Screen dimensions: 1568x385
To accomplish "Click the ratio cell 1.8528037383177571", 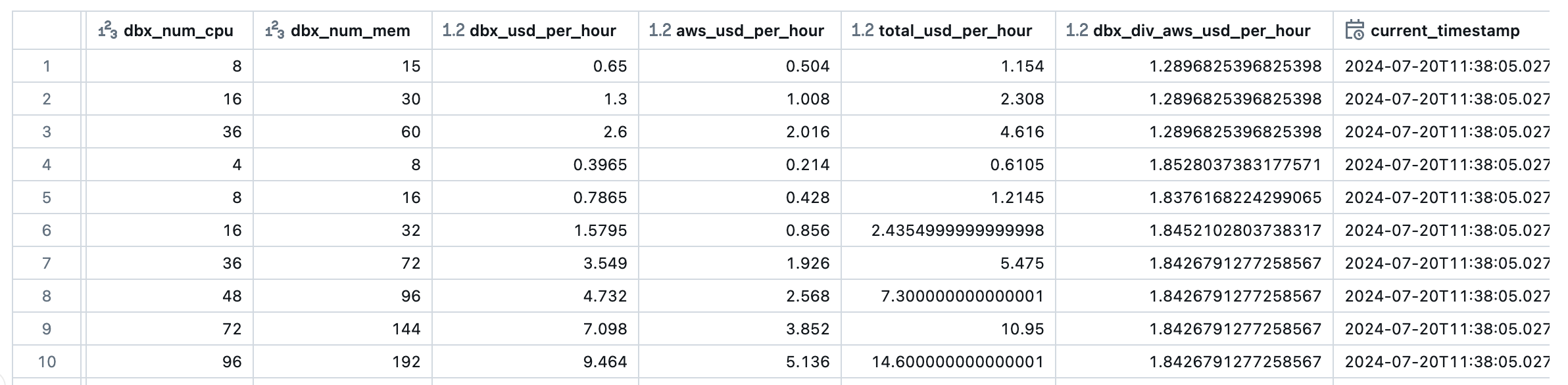I will pyautogui.click(x=1194, y=164).
